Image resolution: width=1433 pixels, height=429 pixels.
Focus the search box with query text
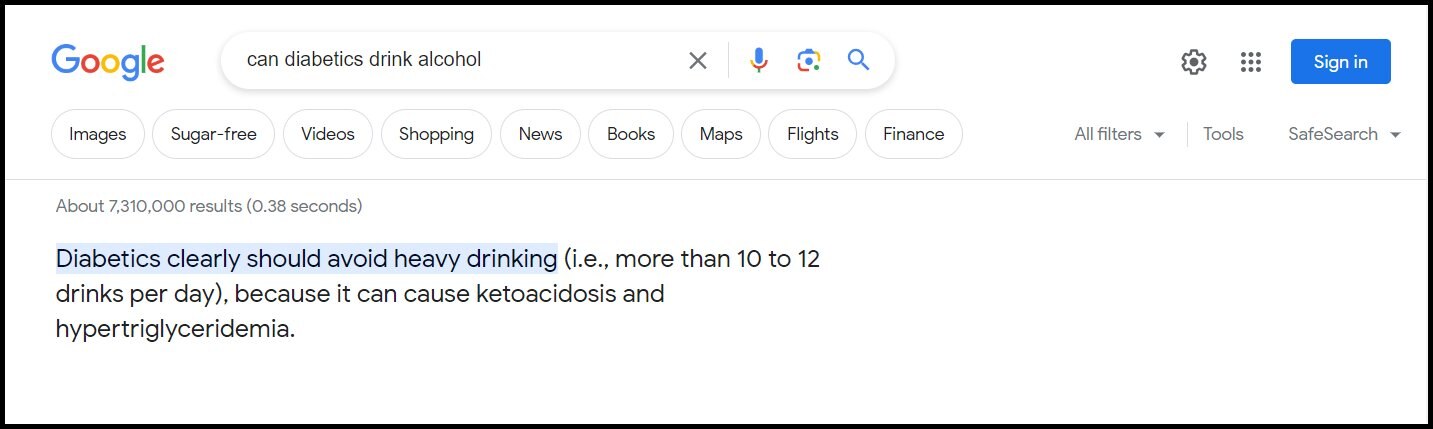pos(450,60)
